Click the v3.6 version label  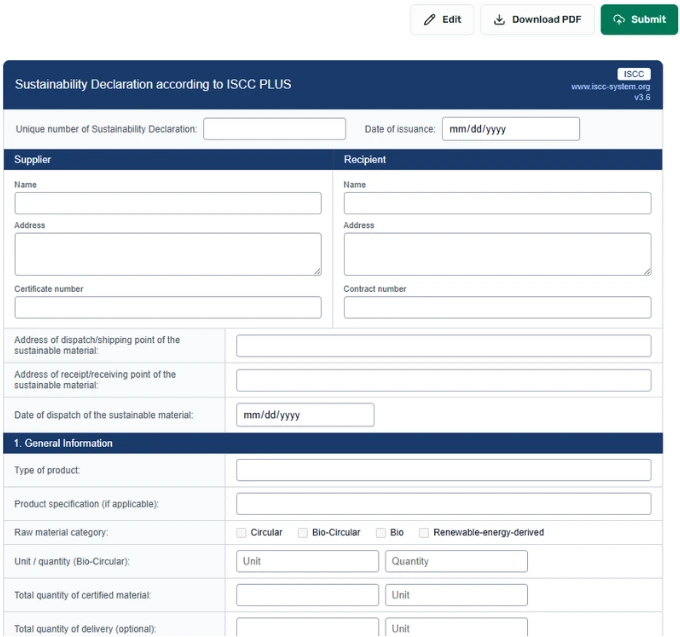point(642,97)
